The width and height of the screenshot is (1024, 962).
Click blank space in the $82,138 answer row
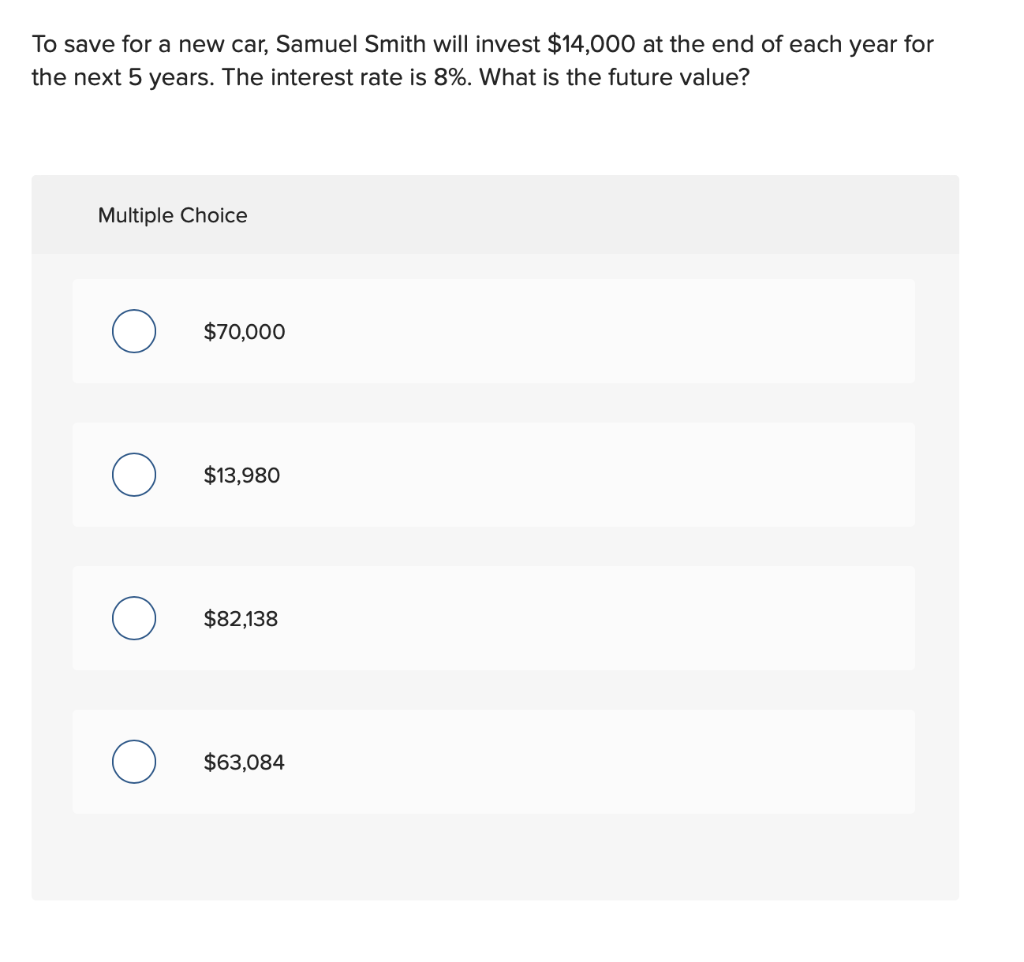click(600, 619)
